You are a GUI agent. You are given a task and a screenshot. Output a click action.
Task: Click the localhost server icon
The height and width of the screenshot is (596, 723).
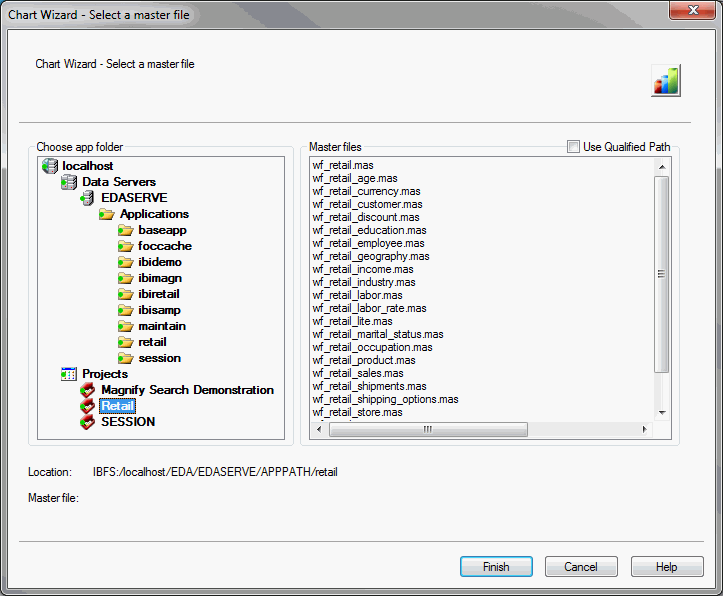click(50, 166)
